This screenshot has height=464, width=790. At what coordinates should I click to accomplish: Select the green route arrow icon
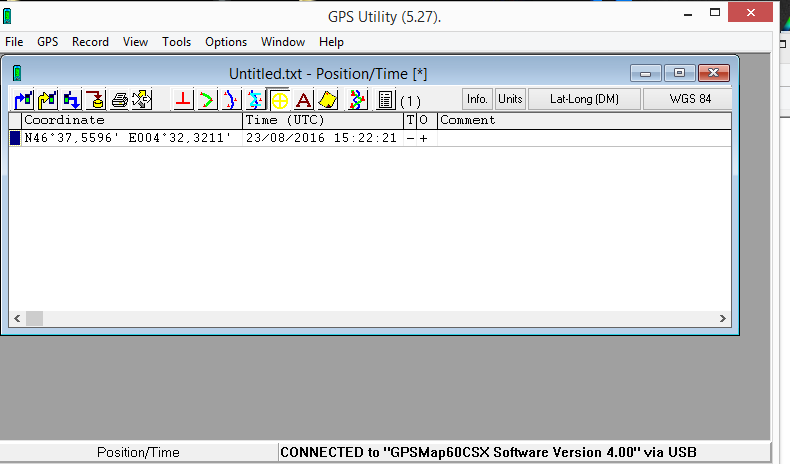207,100
